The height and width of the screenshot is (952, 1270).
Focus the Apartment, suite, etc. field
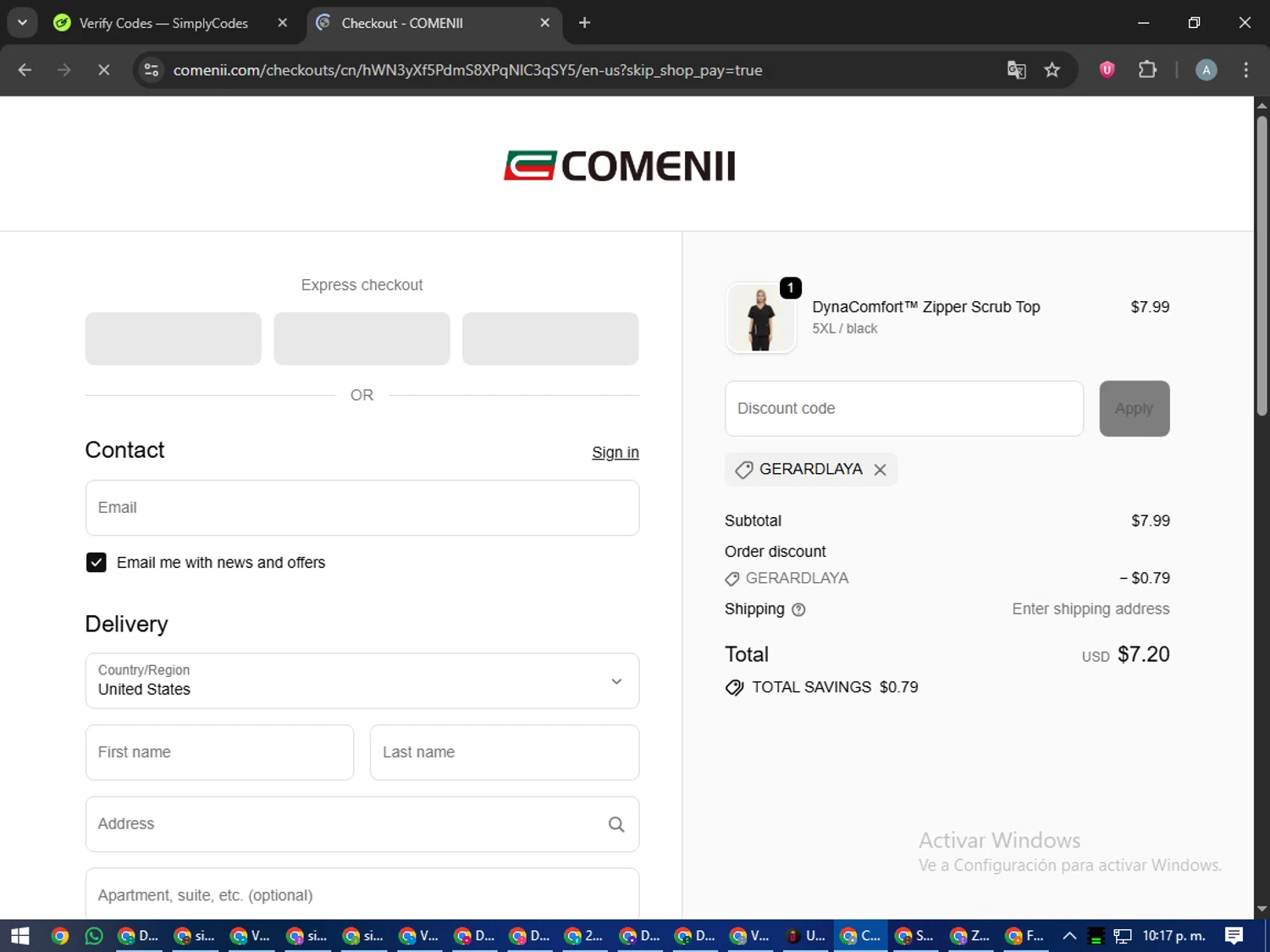coord(362,894)
